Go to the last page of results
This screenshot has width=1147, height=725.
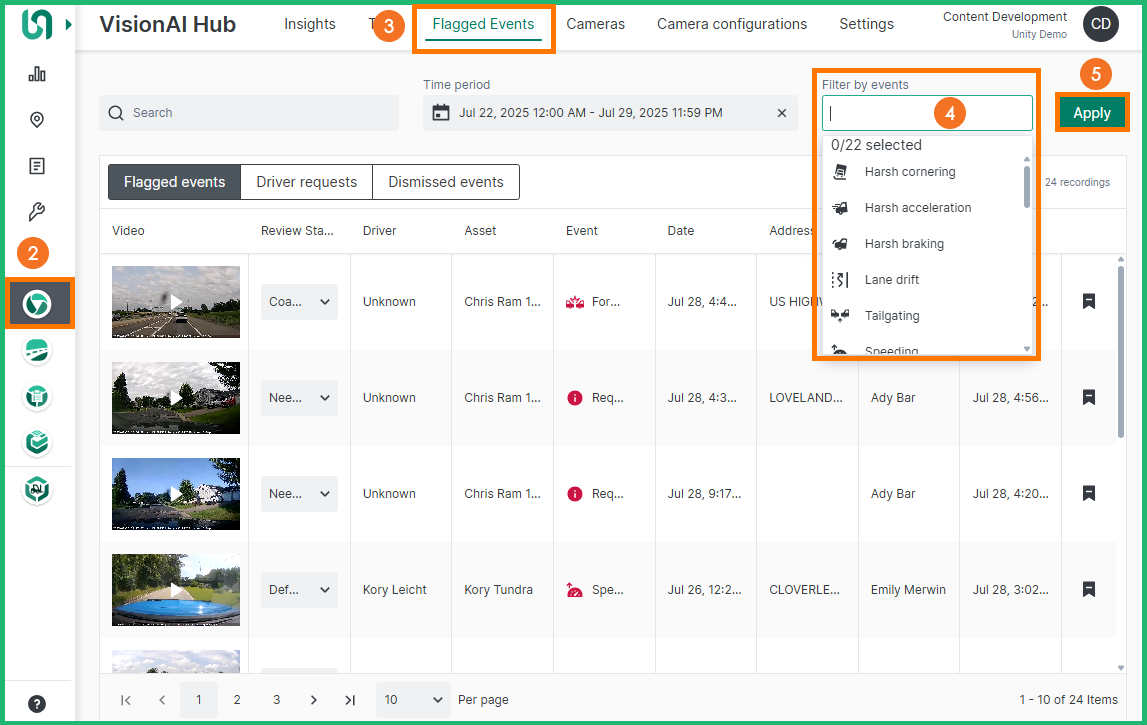point(350,700)
